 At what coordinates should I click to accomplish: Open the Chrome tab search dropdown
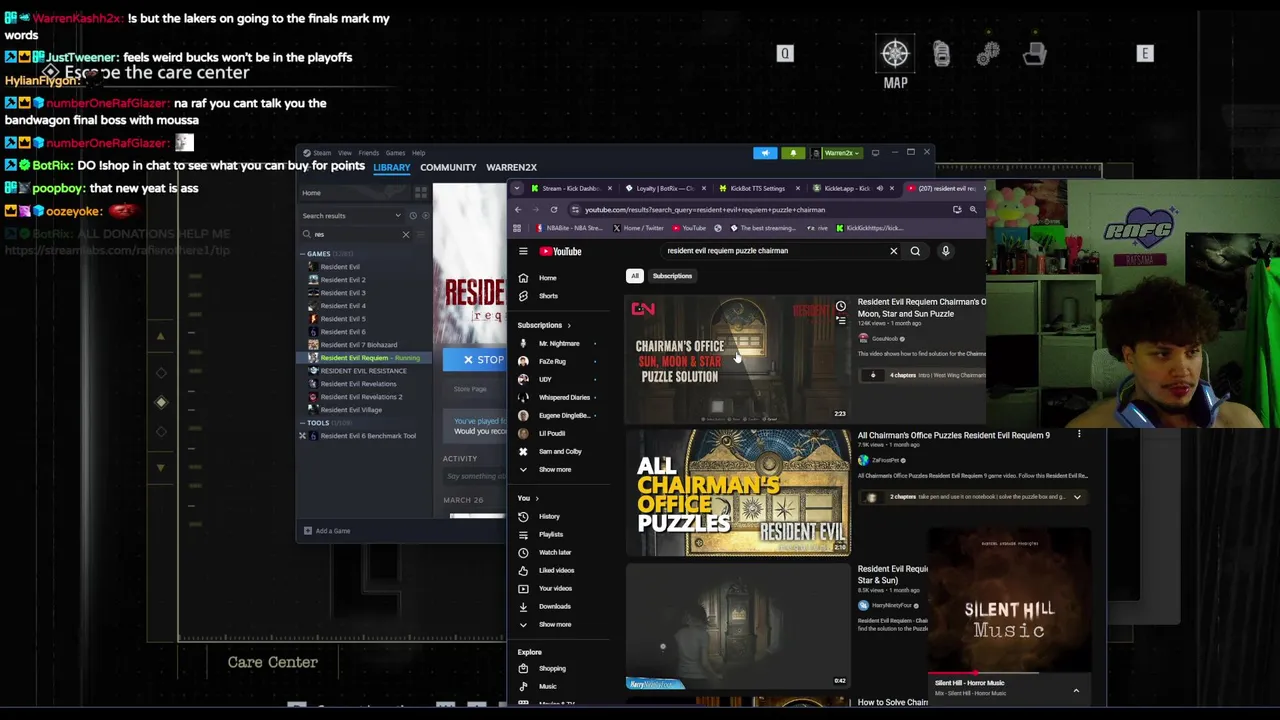point(516,188)
